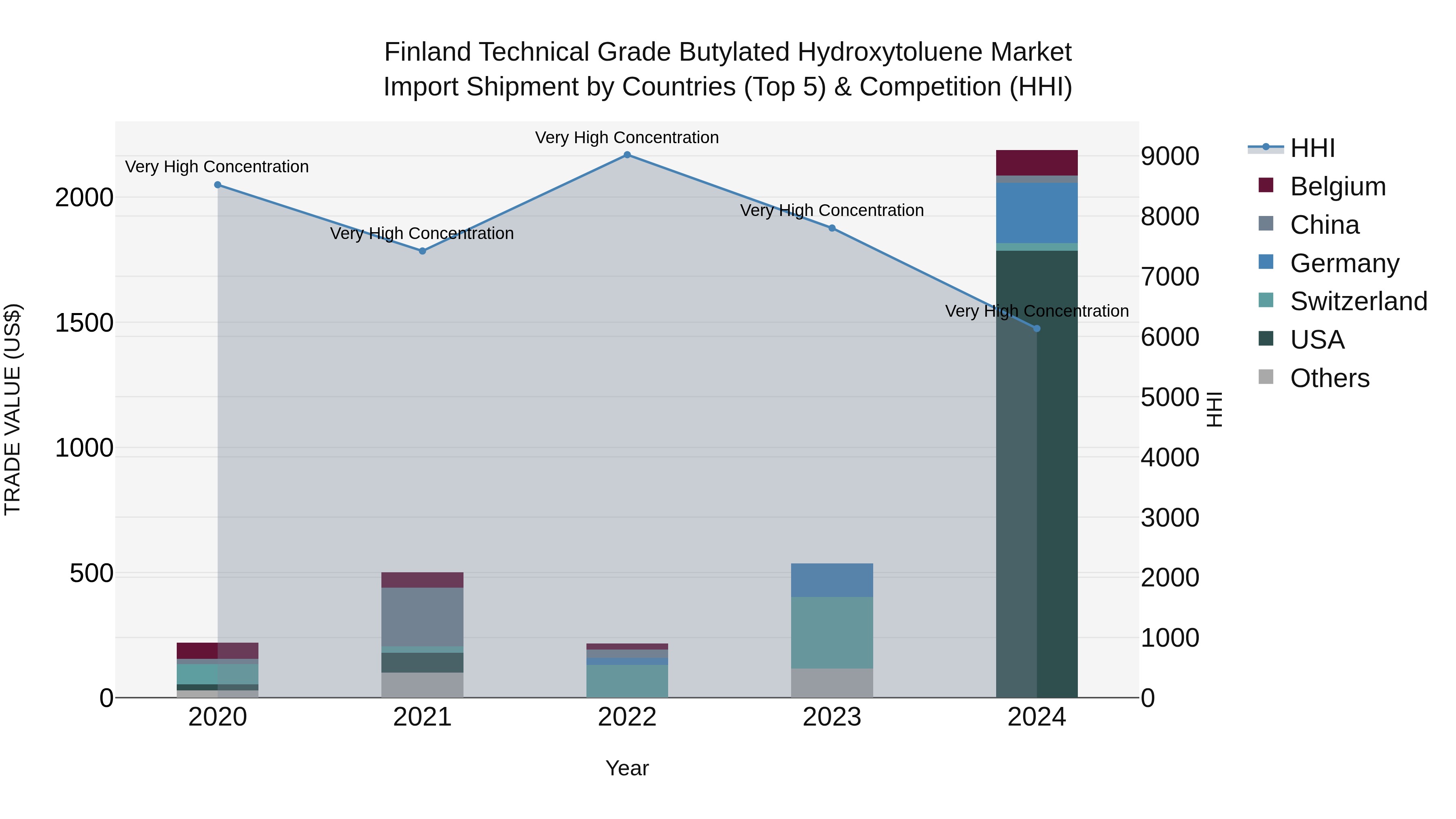Click the Others segment of 2021 bar
This screenshot has width=1456, height=819.
422,685
